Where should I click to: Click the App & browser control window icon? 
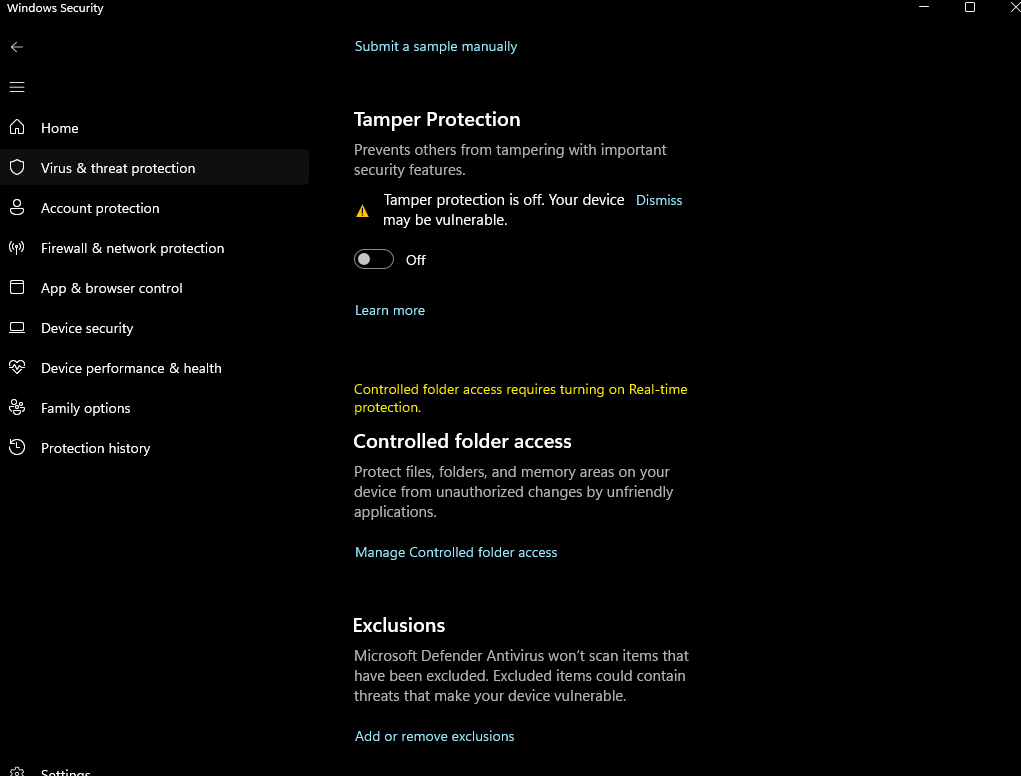[17, 288]
